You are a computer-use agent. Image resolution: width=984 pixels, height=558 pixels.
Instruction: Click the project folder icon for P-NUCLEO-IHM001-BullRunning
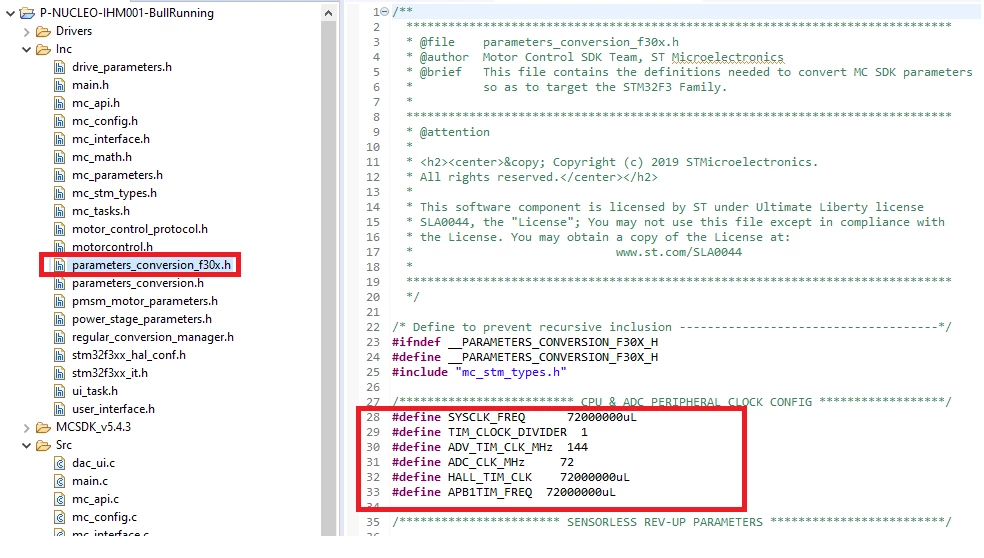click(27, 13)
